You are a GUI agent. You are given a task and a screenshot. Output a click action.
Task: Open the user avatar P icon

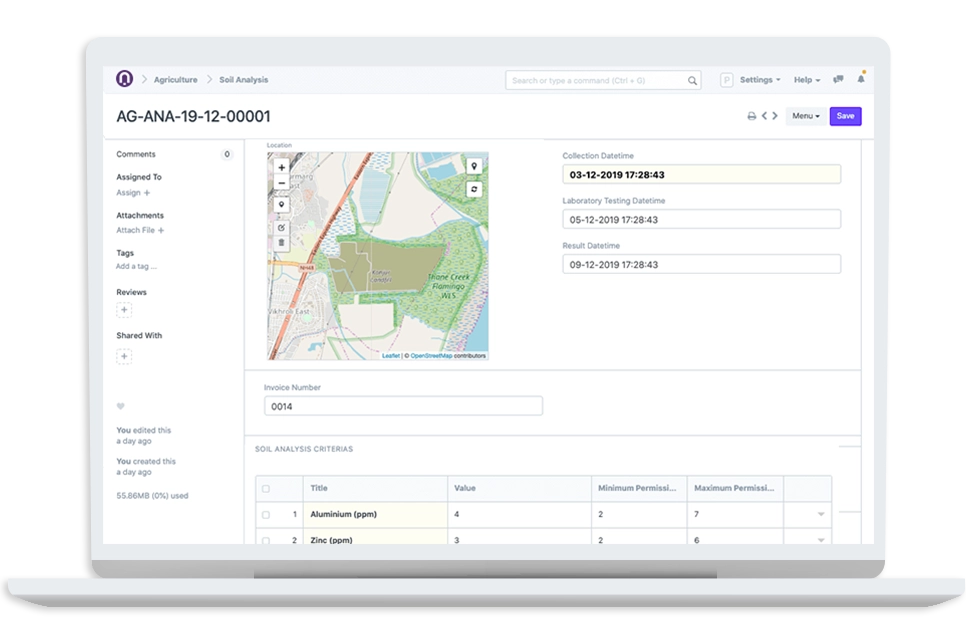(726, 80)
